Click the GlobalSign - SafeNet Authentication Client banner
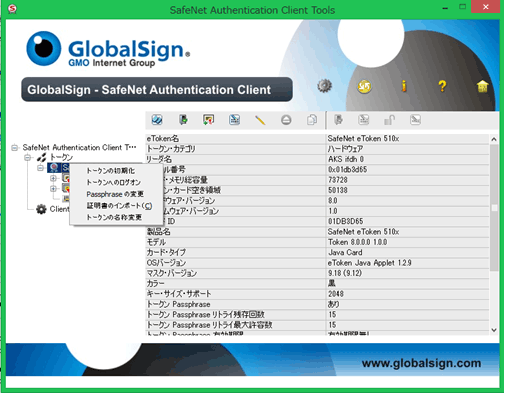The width and height of the screenshot is (505, 394). click(x=157, y=89)
